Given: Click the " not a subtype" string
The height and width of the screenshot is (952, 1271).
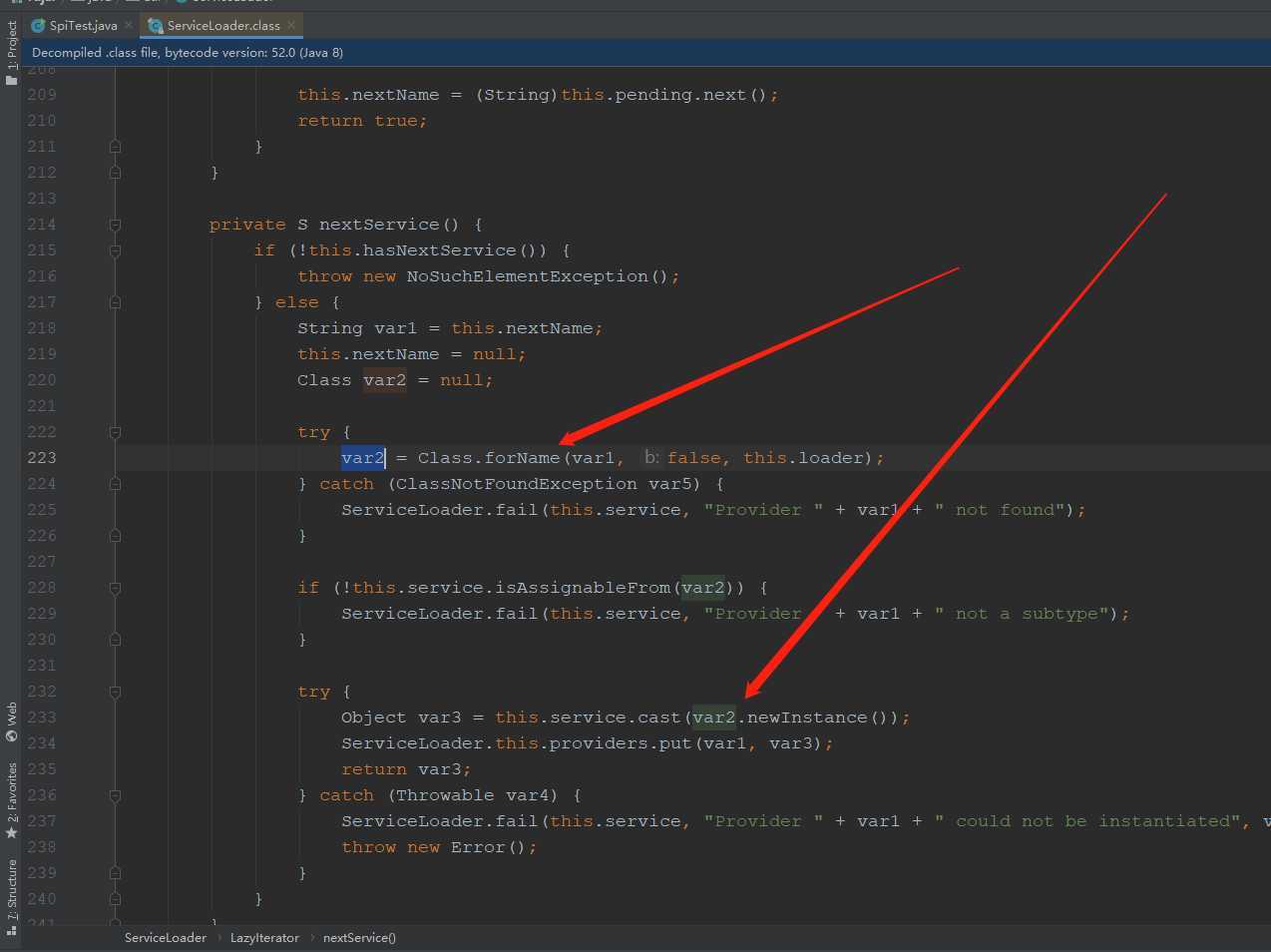Looking at the screenshot, I should (x=1022, y=614).
